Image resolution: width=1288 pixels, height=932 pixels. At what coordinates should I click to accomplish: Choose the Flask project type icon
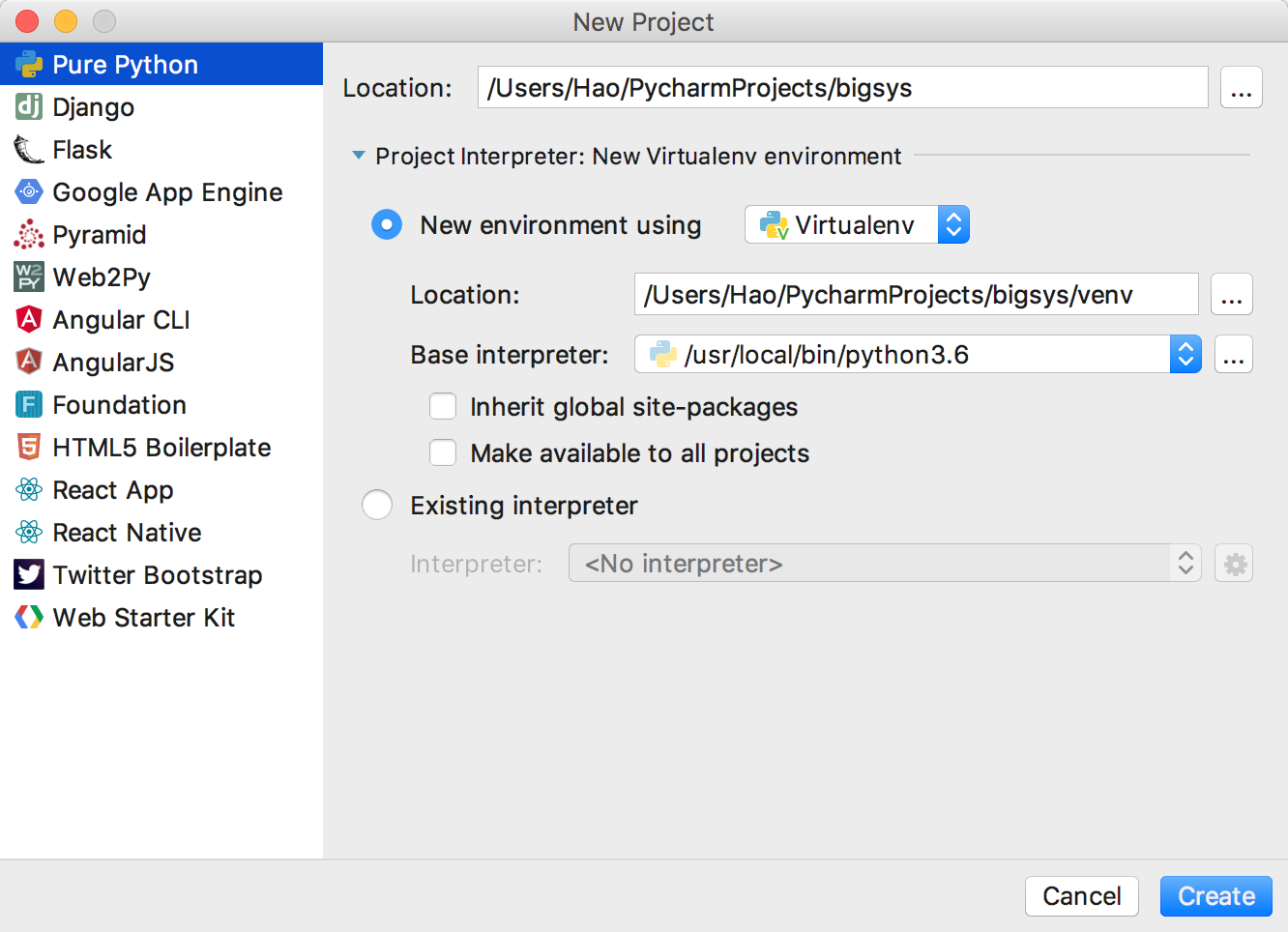(29, 150)
